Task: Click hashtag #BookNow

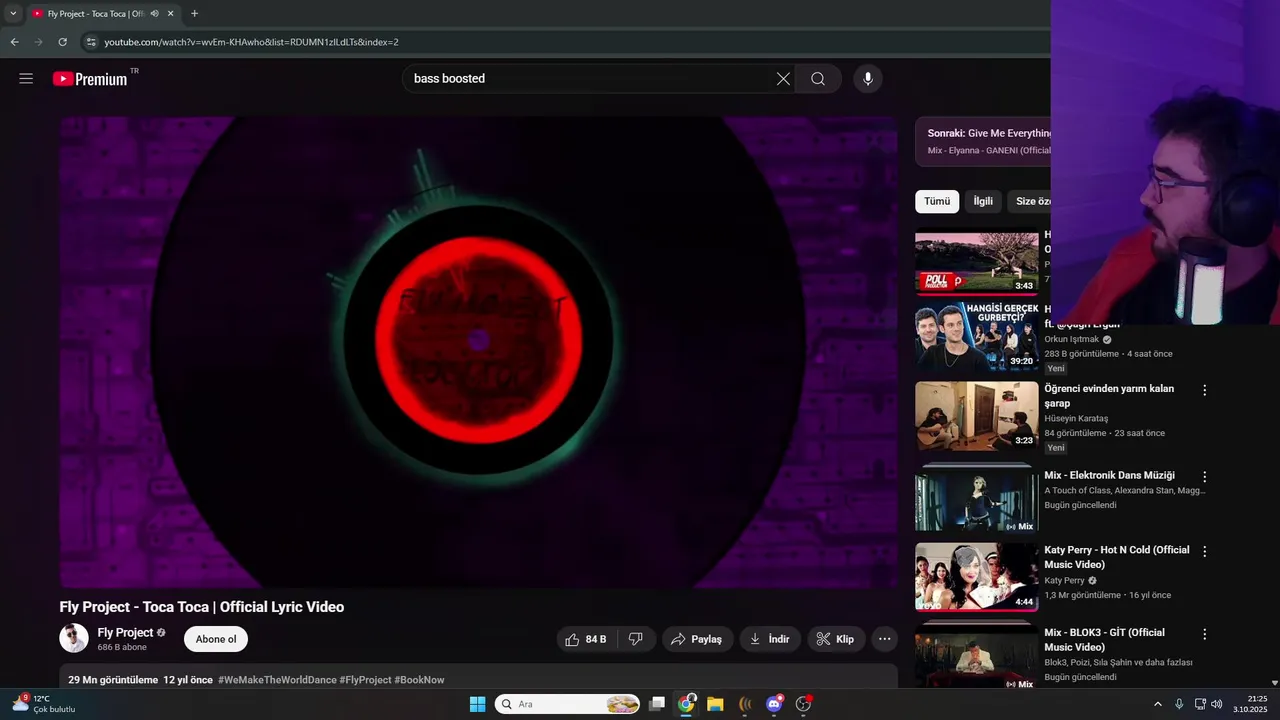Action: pyautogui.click(x=419, y=680)
